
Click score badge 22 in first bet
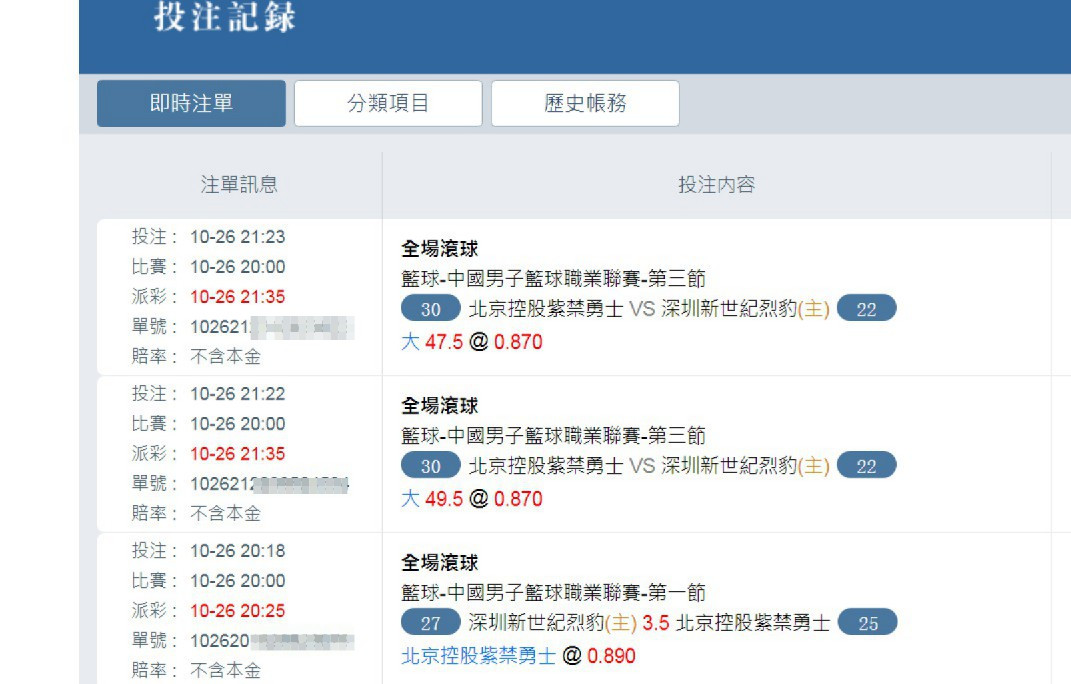[x=866, y=309]
